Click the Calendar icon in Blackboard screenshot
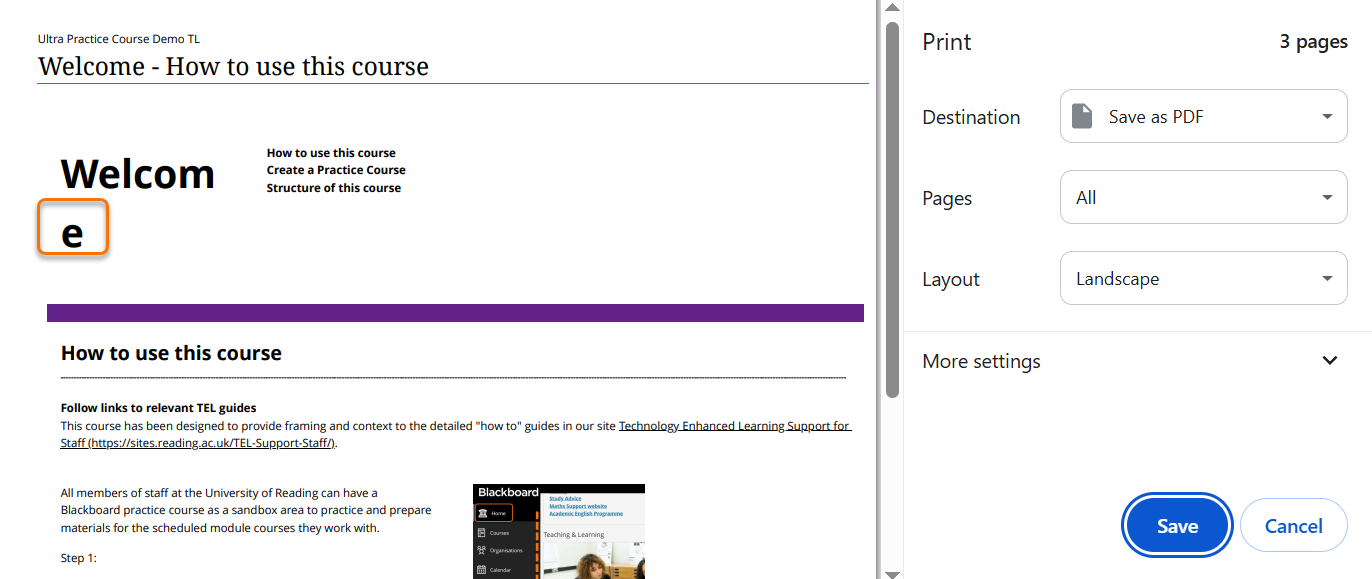The image size is (1372, 579). tap(482, 569)
